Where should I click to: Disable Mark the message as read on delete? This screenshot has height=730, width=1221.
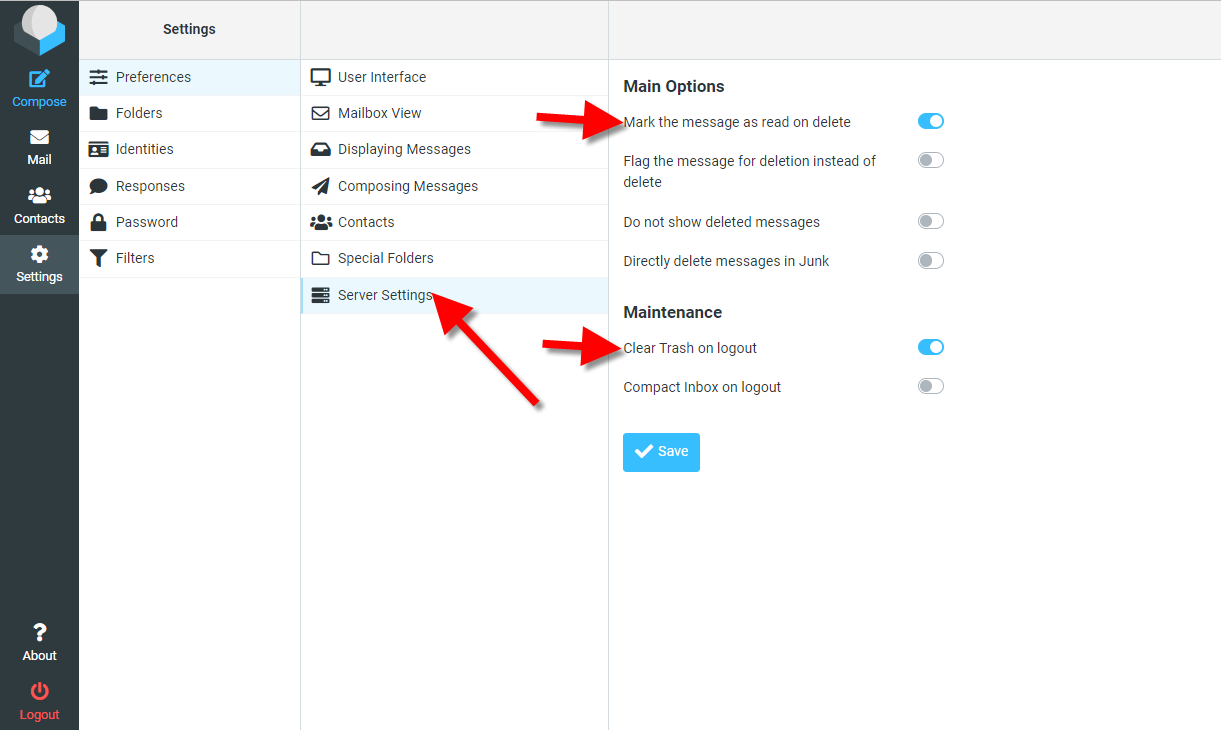click(x=931, y=121)
